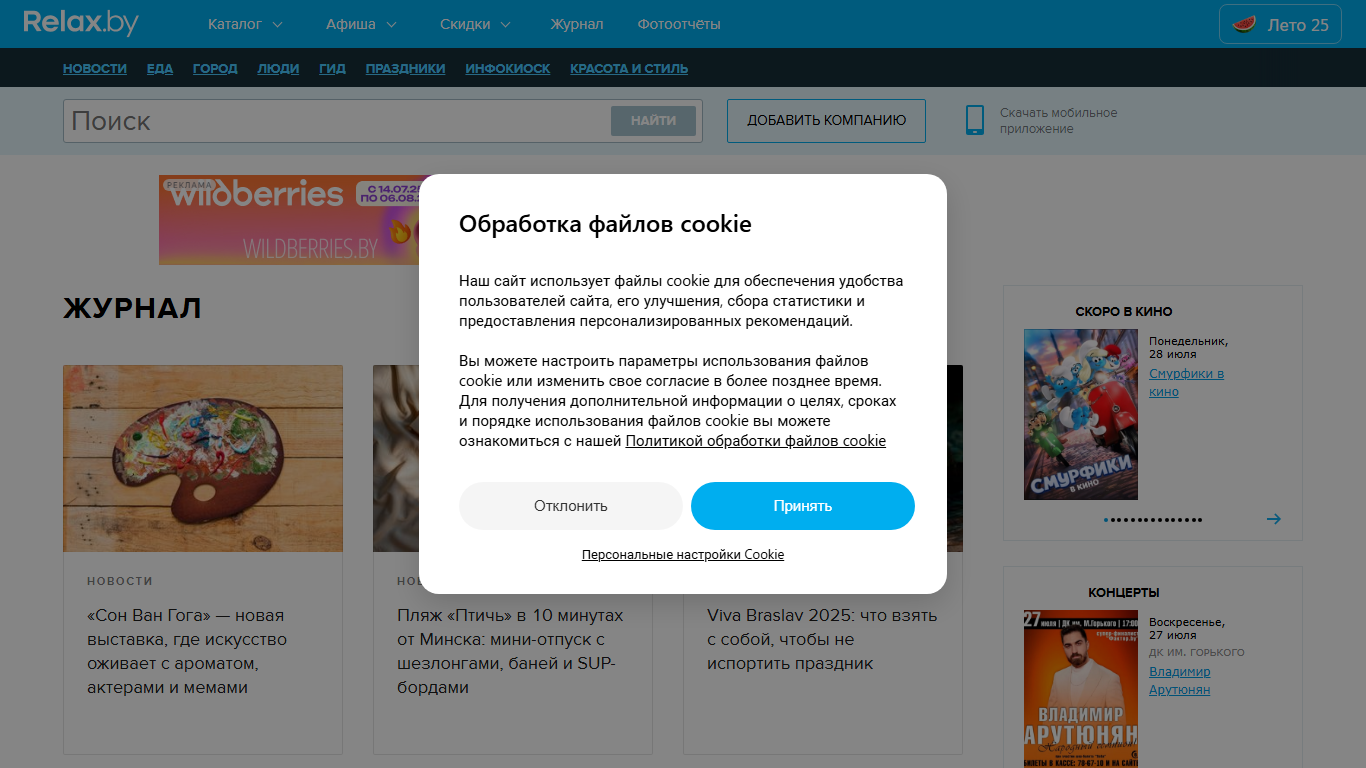Accept cookies with Принять button

pos(803,506)
